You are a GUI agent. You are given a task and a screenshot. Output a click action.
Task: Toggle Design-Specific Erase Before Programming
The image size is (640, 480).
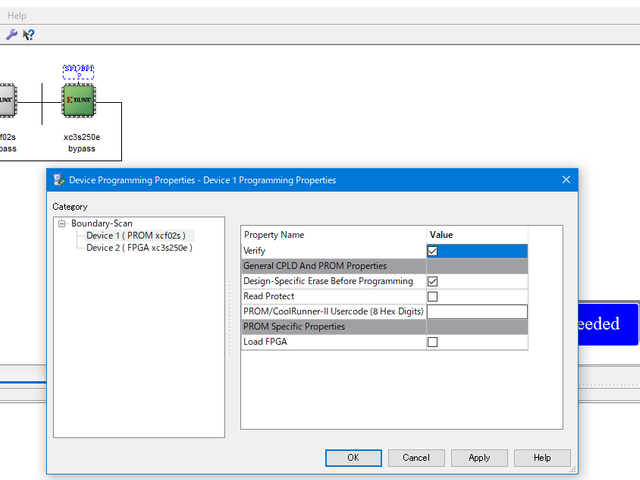(433, 282)
